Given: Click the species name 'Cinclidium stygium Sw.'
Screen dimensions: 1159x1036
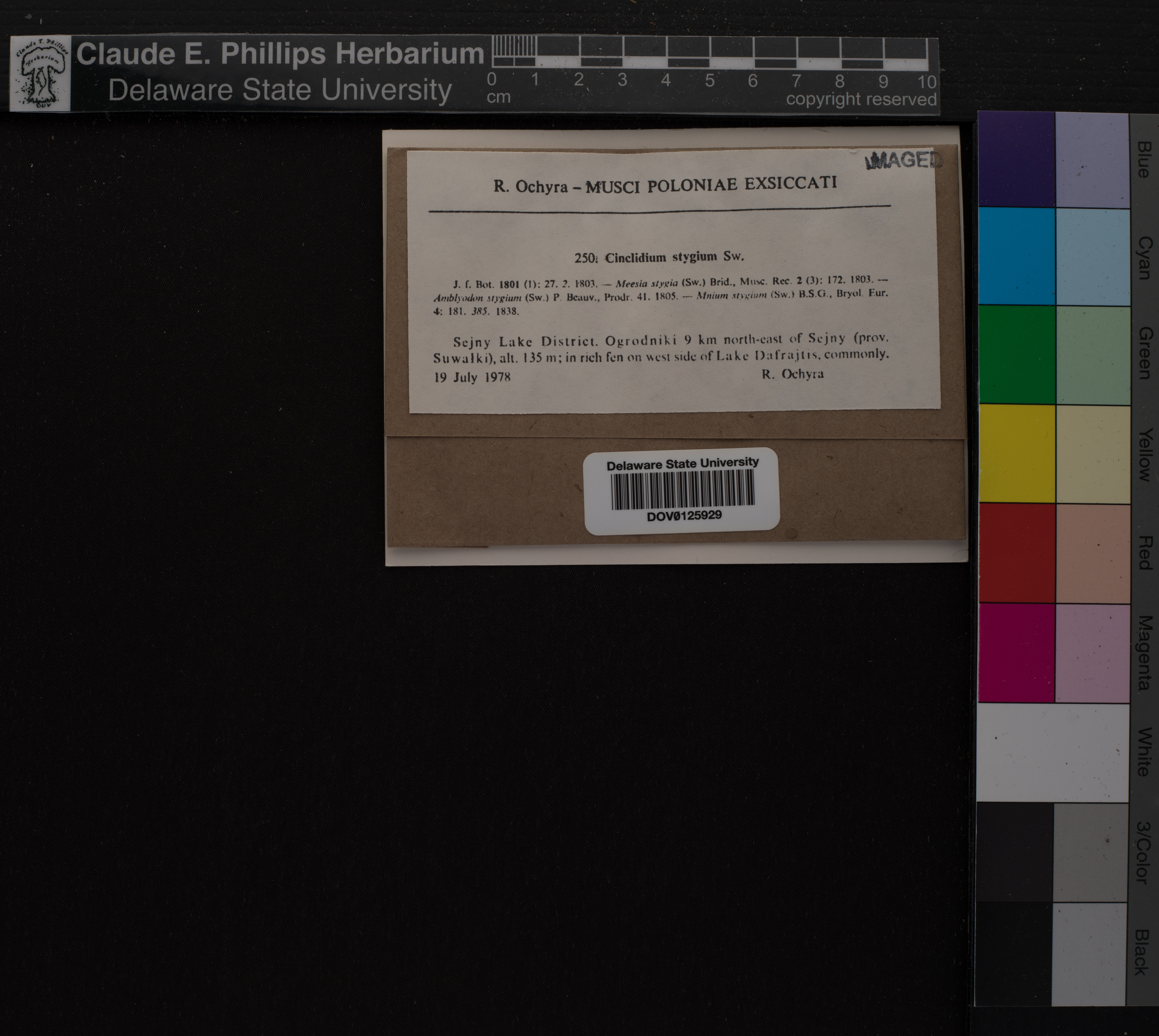Looking at the screenshot, I should [x=674, y=257].
